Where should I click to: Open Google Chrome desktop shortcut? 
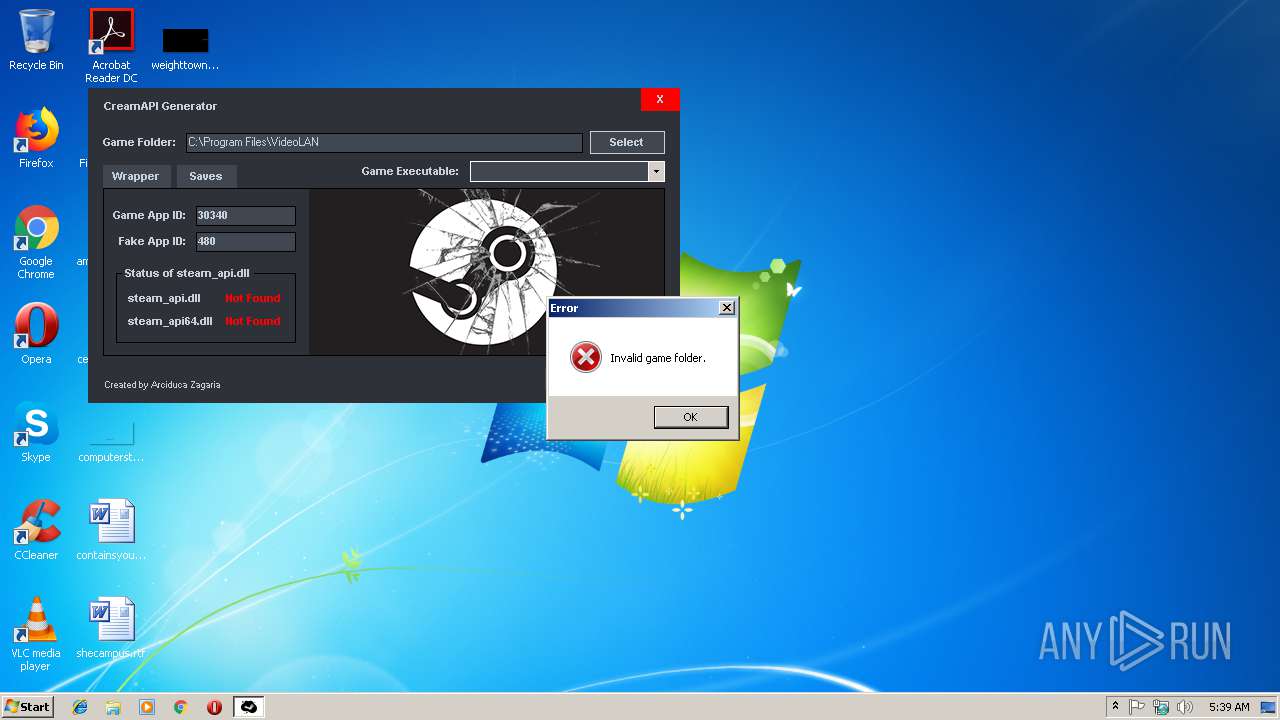pyautogui.click(x=36, y=242)
